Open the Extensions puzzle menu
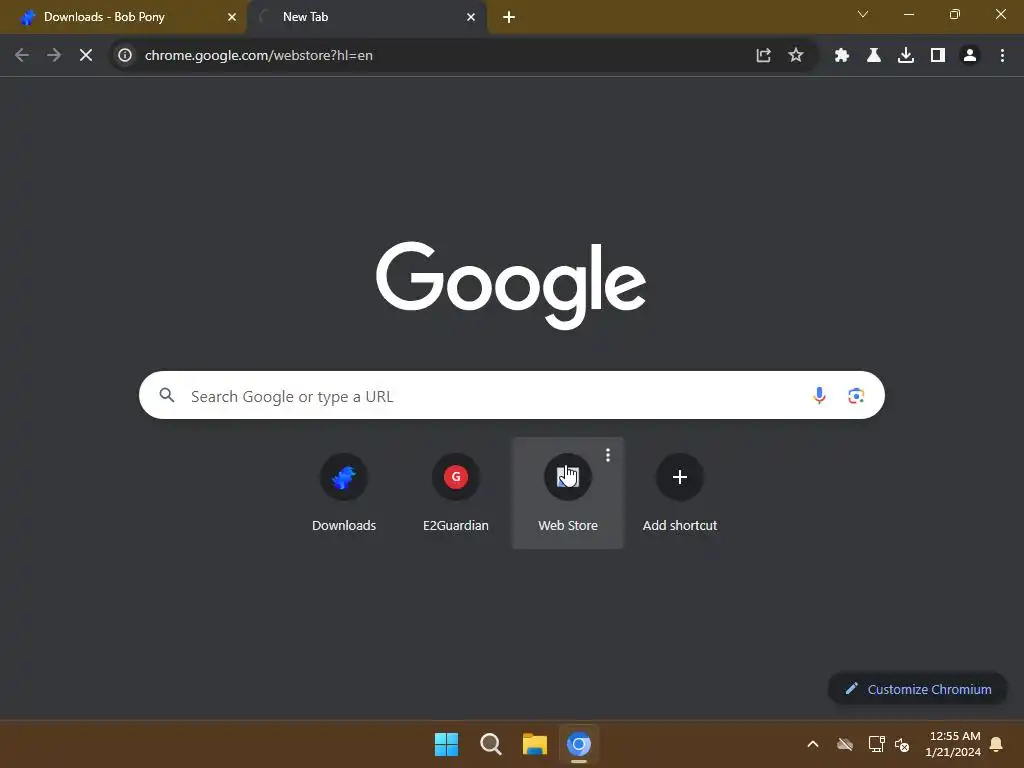 click(x=842, y=56)
